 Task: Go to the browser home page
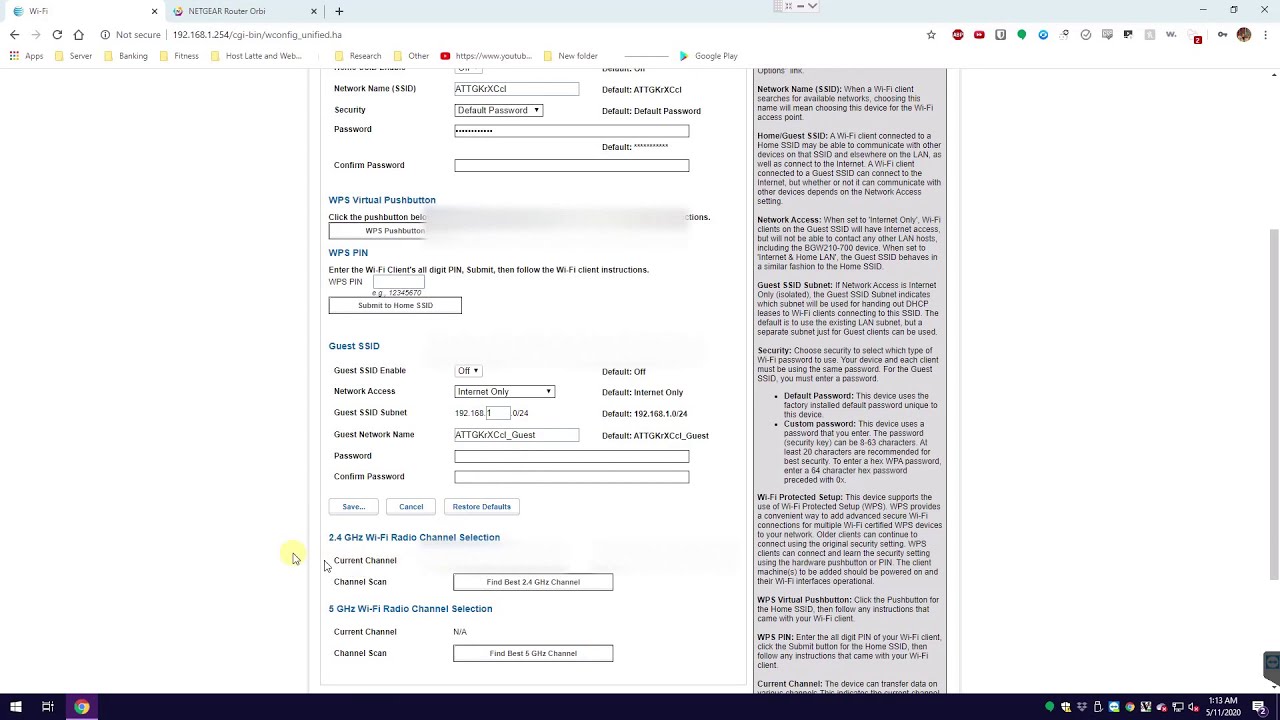pos(78,35)
